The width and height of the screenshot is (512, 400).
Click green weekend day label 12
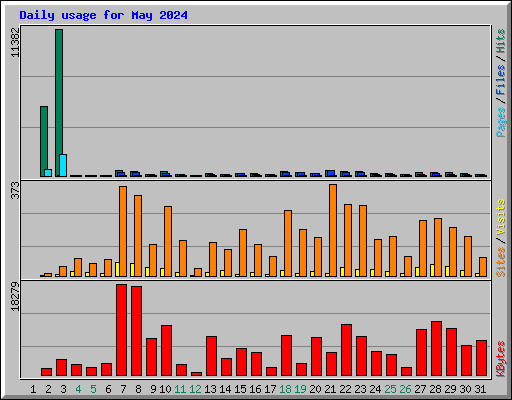tap(195, 389)
